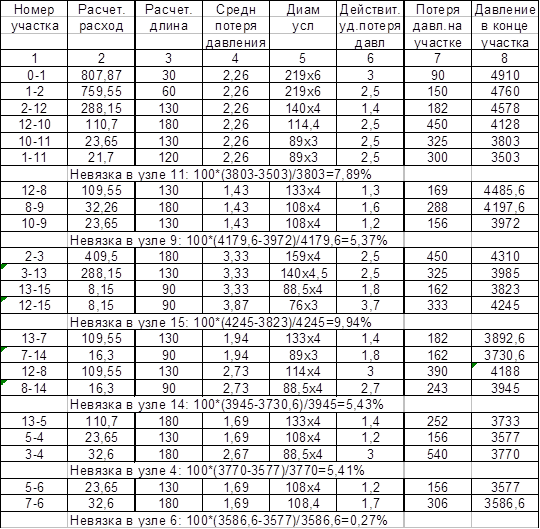Click the column number 5 header cell
This screenshot has width=540, height=529.
tap(303, 58)
